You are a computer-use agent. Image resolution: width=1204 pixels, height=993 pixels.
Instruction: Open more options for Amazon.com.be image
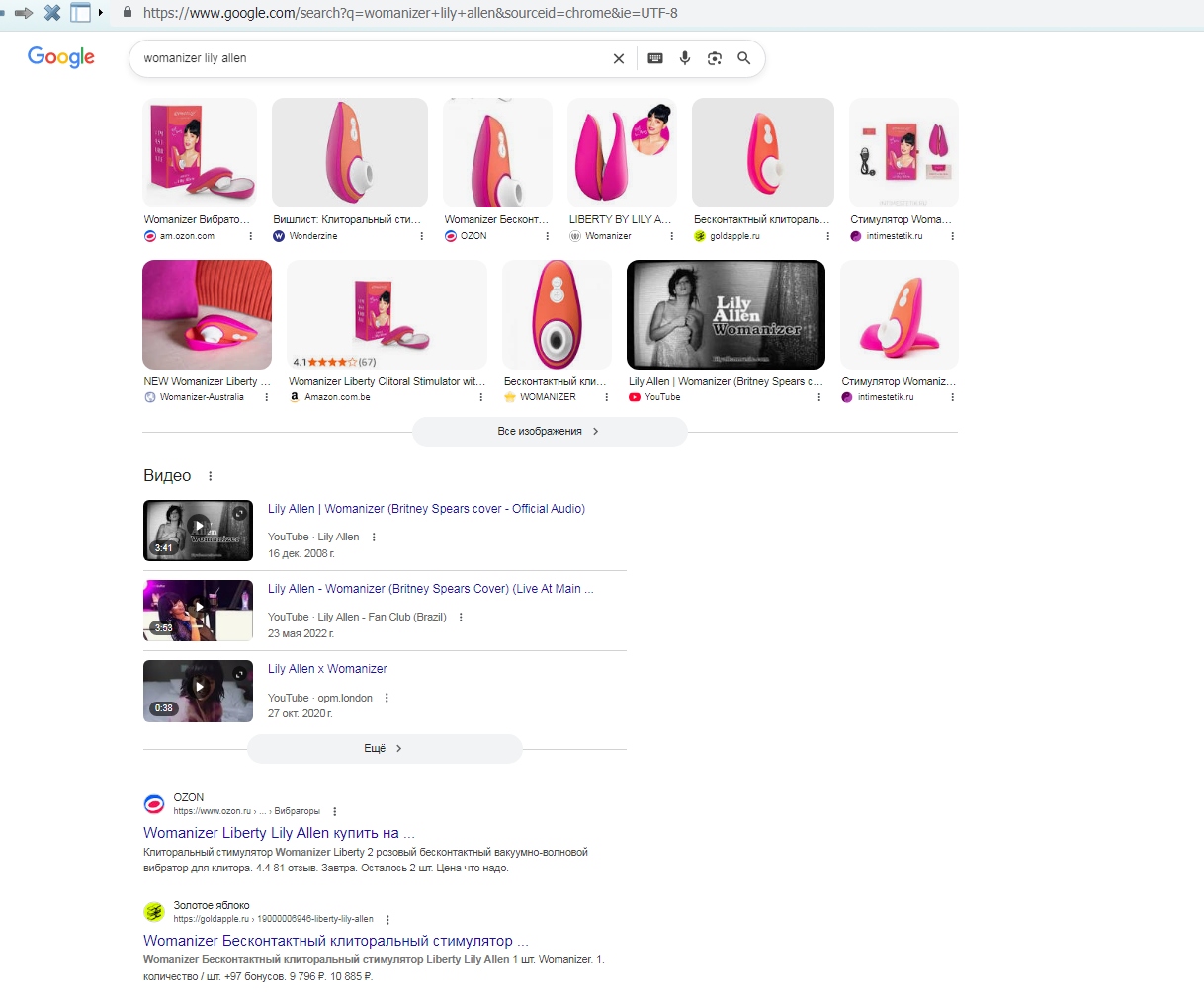[481, 397]
